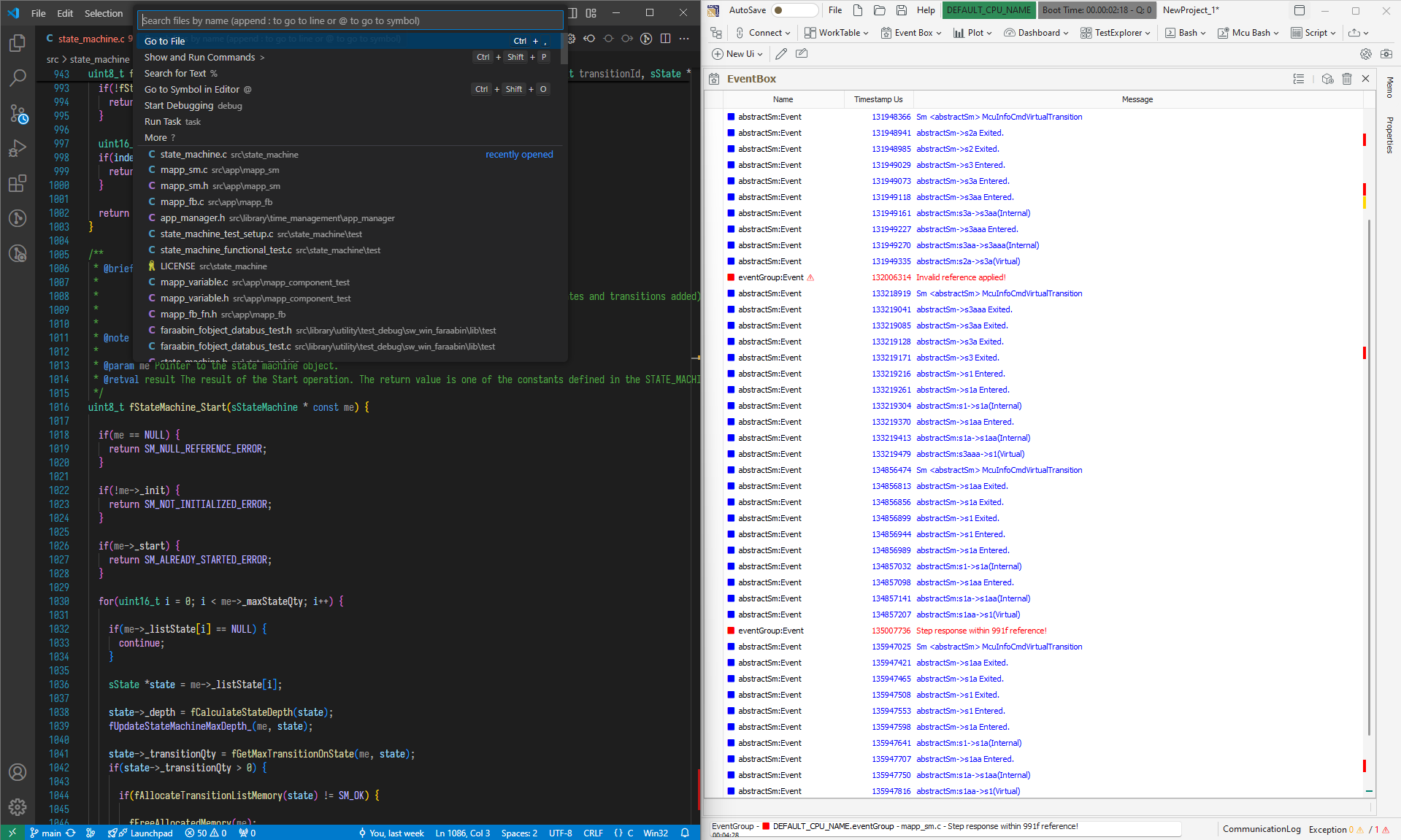This screenshot has width=1401, height=840.
Task: Click the Save disk icon in right app
Action: [902, 10]
